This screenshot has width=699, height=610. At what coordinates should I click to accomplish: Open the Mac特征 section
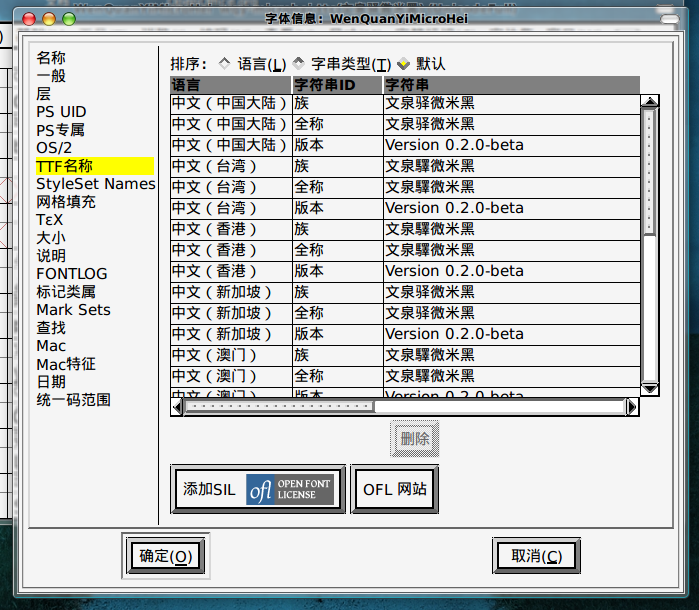(66, 364)
